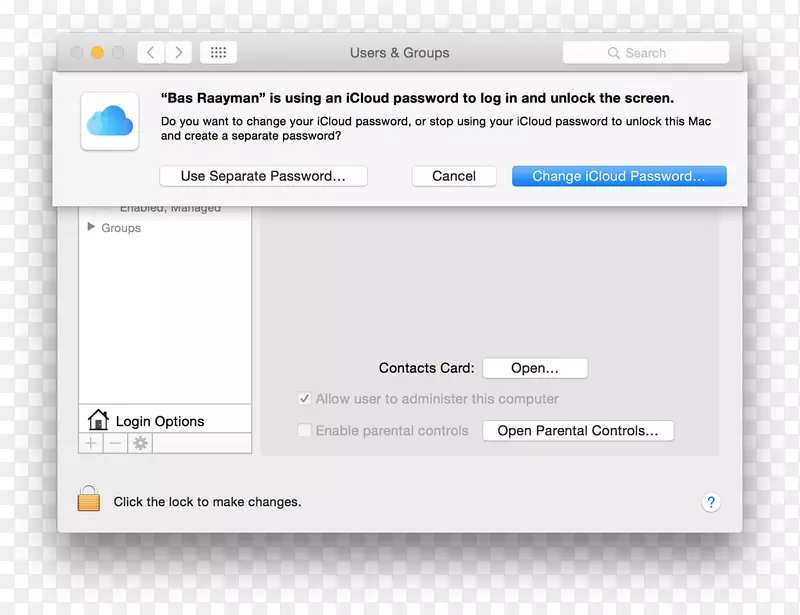Open the gear action menu below user list

pyautogui.click(x=140, y=443)
